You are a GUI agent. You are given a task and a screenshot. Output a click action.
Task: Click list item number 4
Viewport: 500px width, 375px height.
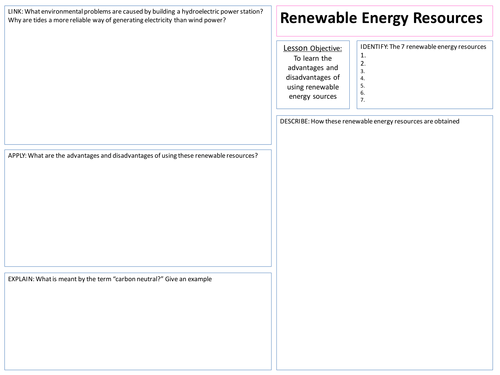[x=363, y=78]
